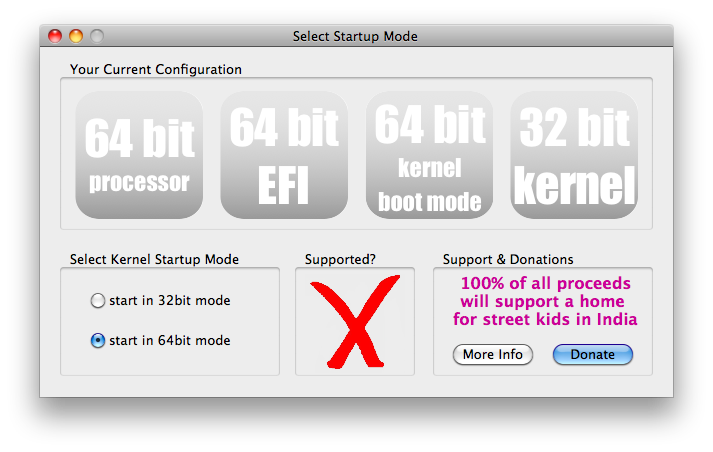The height and width of the screenshot is (452, 713).
Task: Click the grayed-out zoom window button
Action: [x=97, y=36]
